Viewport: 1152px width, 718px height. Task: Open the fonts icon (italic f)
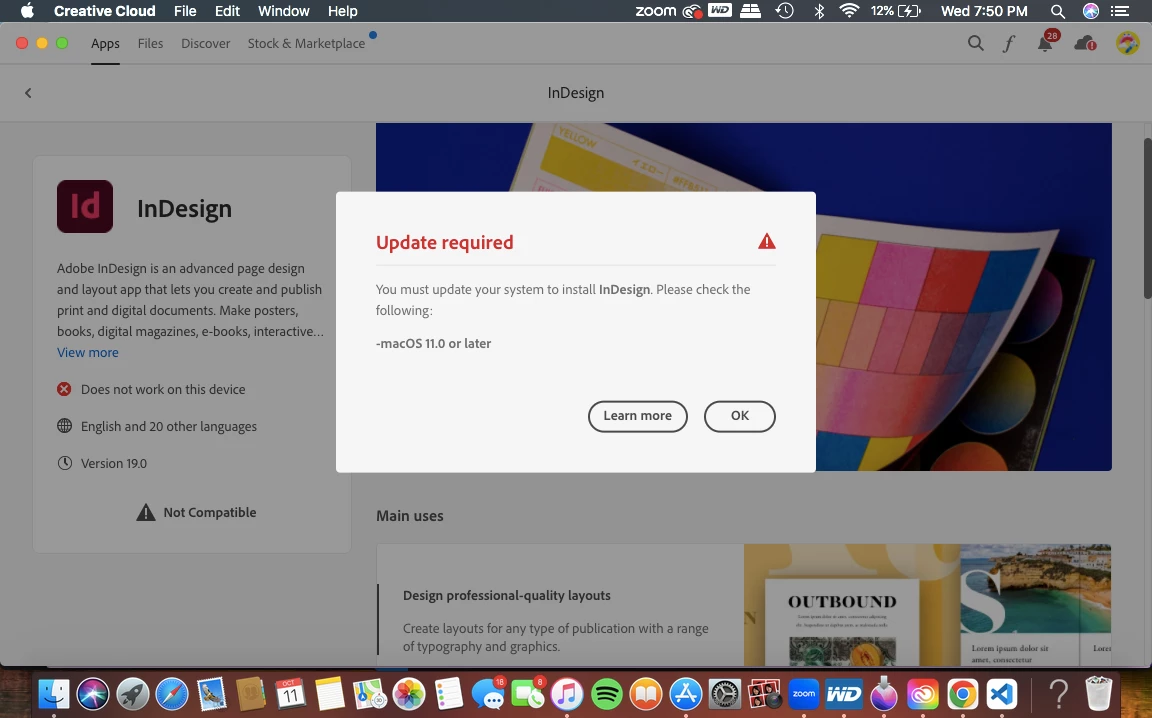point(1009,43)
